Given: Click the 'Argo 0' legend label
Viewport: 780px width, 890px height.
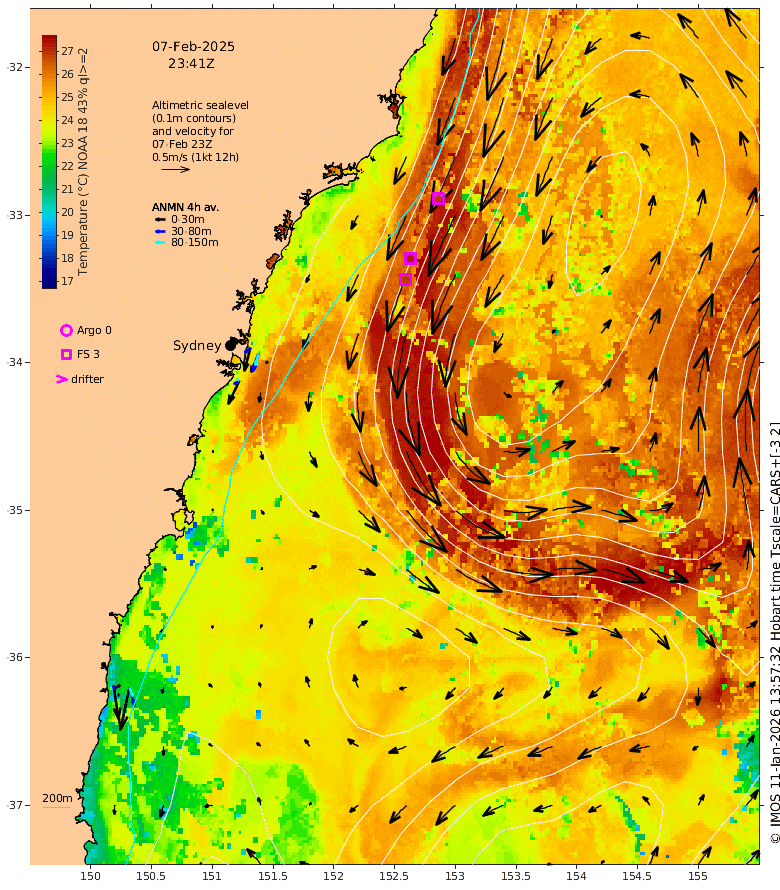Looking at the screenshot, I should pyautogui.click(x=94, y=330).
